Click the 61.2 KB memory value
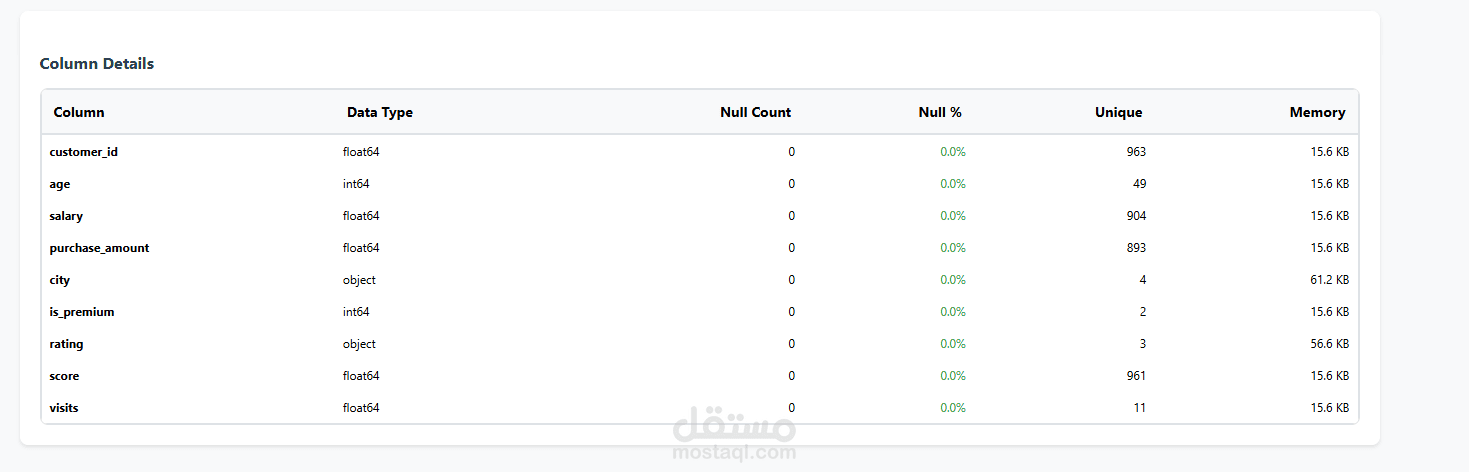Screen dimensions: 1469x472 (1329, 280)
